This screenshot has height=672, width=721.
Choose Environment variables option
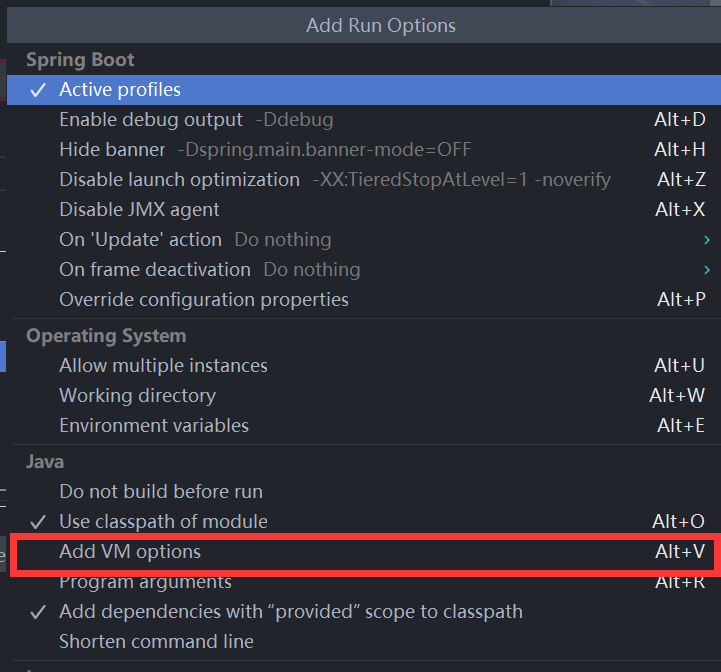coord(364,426)
